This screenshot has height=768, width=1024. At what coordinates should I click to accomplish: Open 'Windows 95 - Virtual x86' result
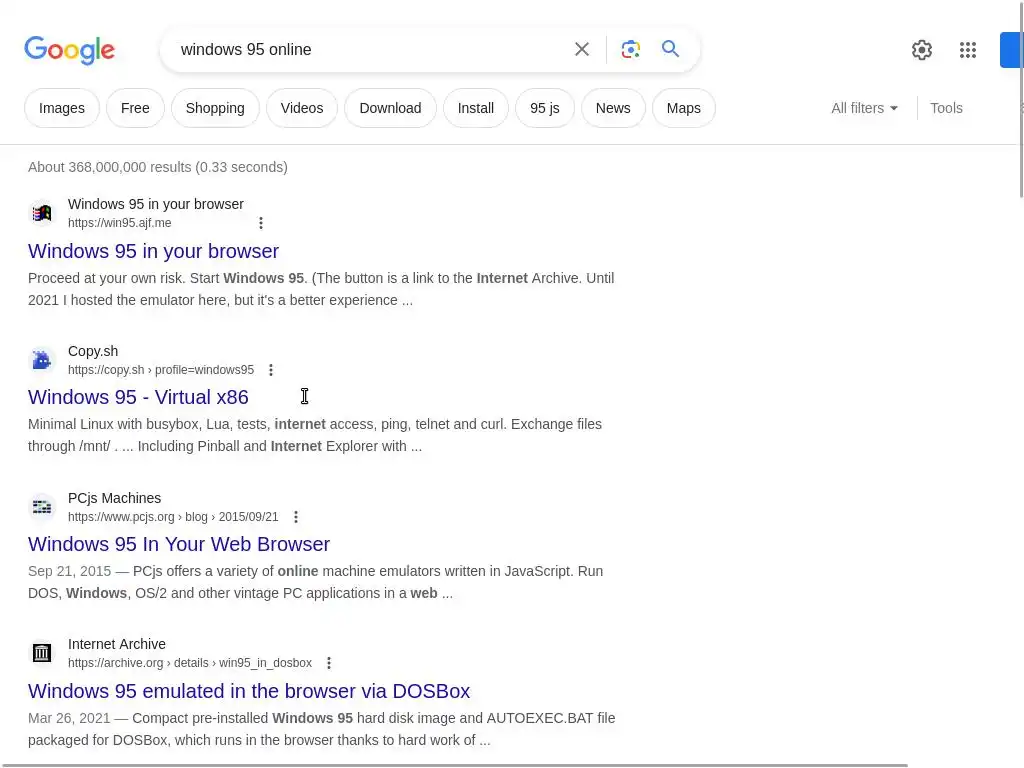point(138,398)
